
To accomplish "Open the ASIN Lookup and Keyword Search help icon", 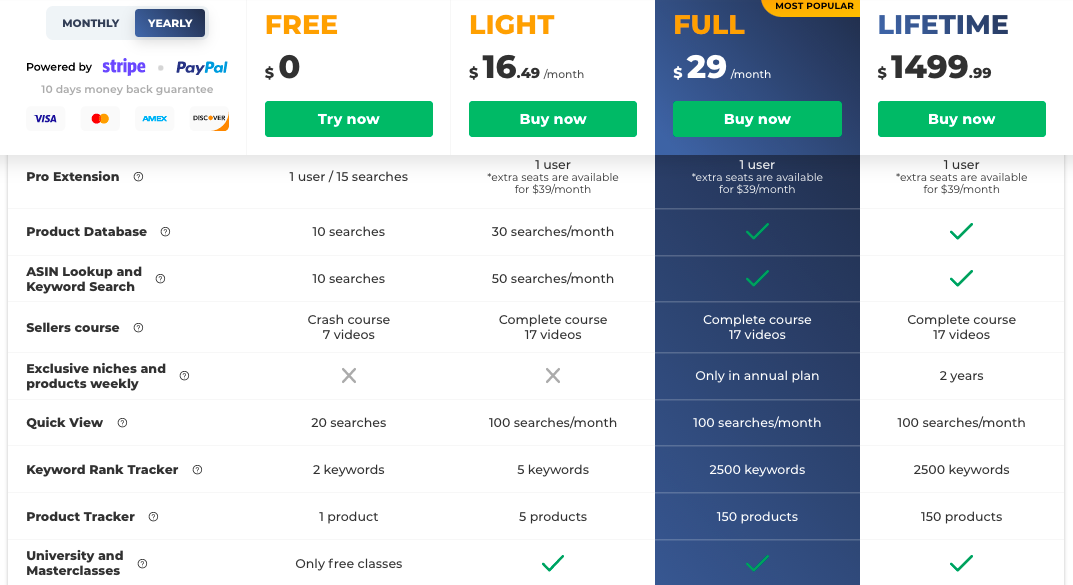I will tap(160, 279).
